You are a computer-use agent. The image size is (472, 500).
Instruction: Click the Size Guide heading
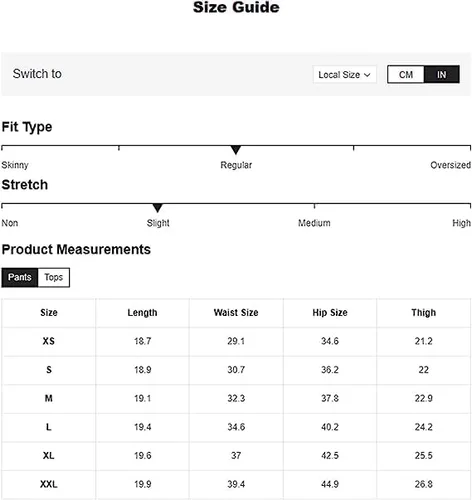(236, 7)
